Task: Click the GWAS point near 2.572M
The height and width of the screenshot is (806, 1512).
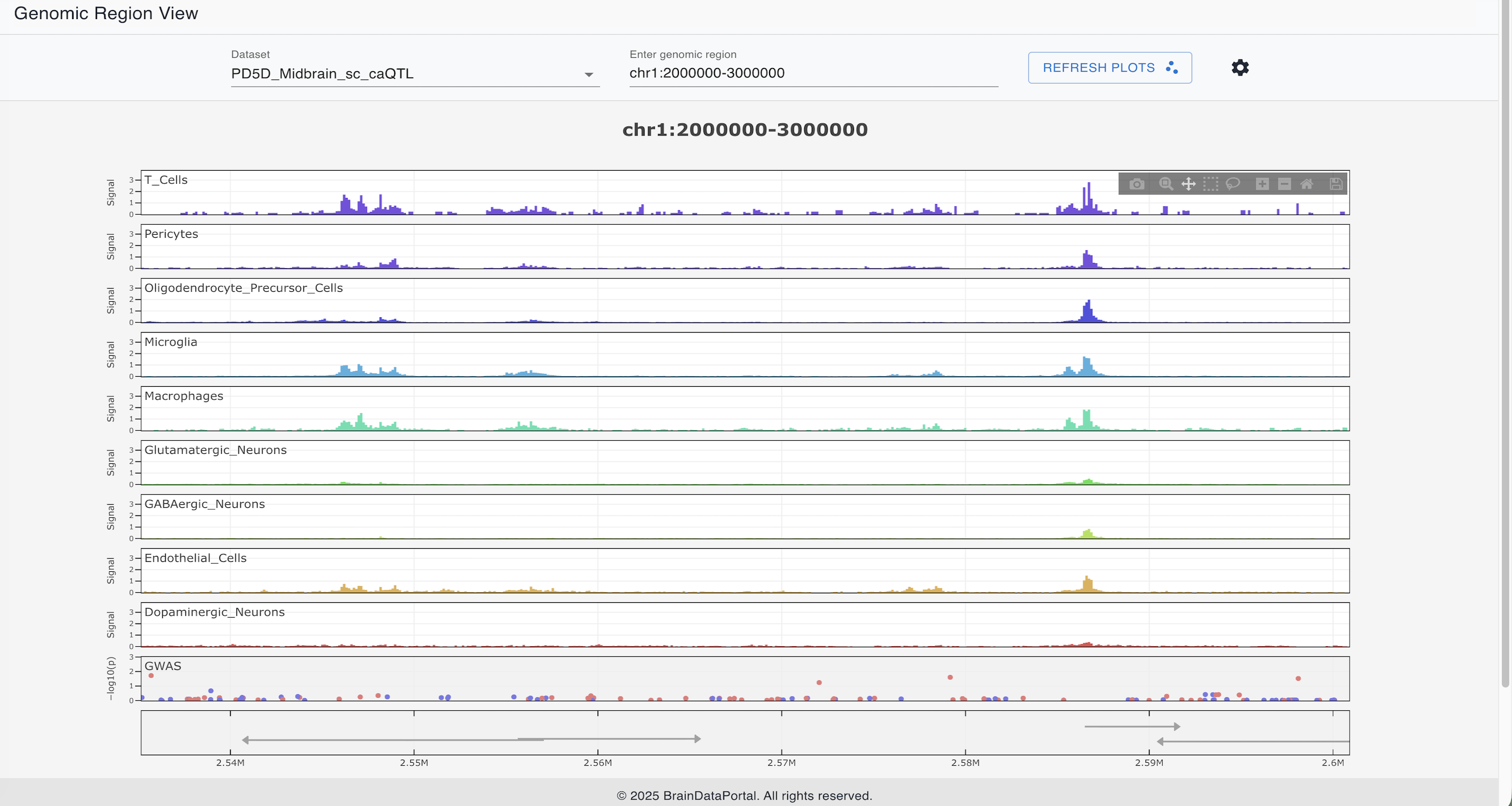Action: click(819, 682)
